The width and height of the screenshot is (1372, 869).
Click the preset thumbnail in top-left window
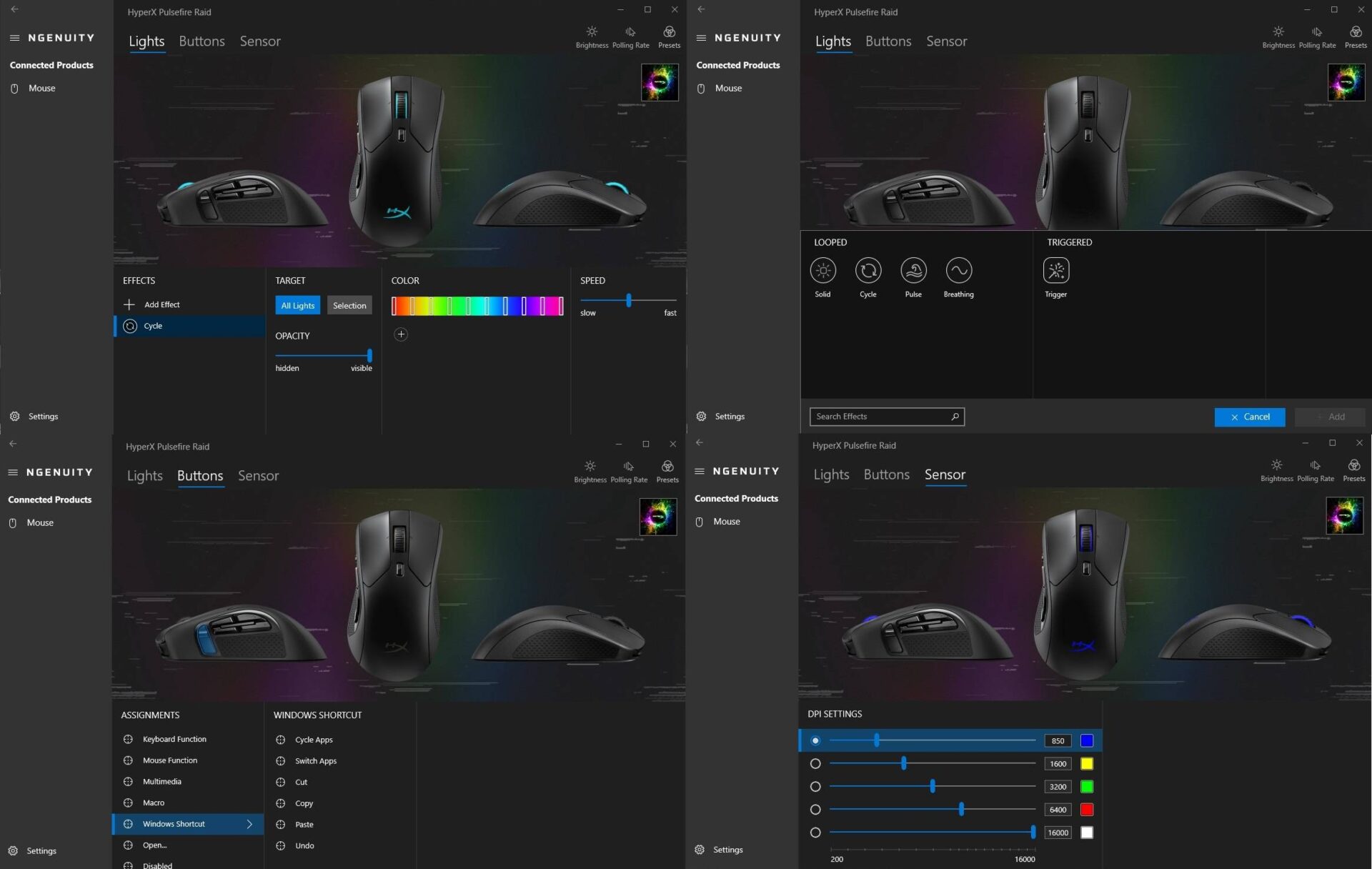(660, 82)
